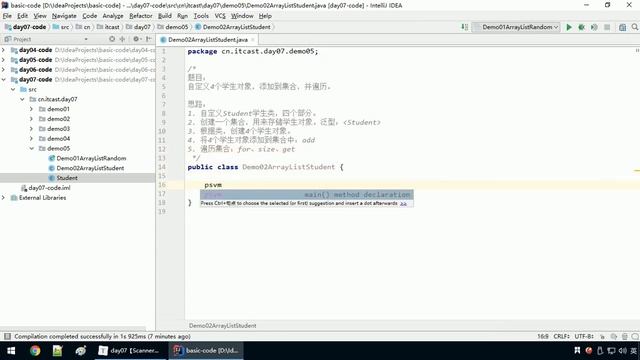Open the run configuration dropdown Demo01ArrayListRandom

coord(516,27)
